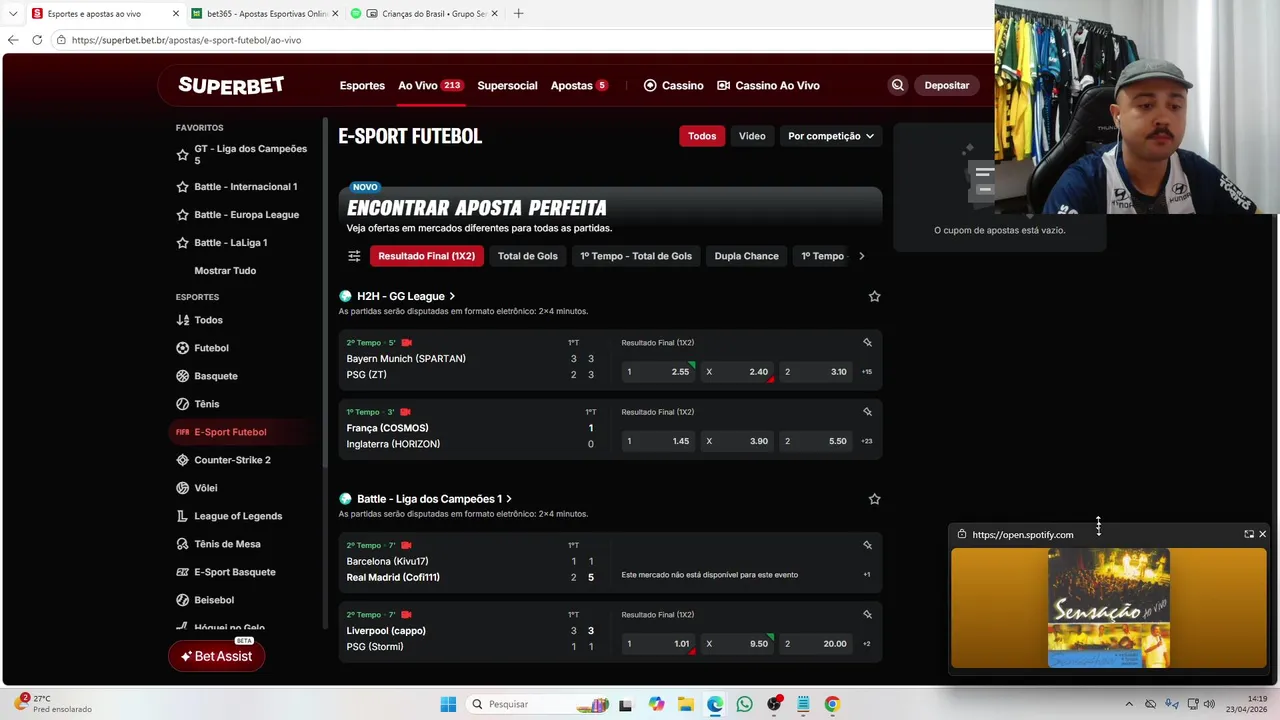The width and height of the screenshot is (1280, 720).
Task: Filter matches by Vídeo
Action: coord(752,136)
